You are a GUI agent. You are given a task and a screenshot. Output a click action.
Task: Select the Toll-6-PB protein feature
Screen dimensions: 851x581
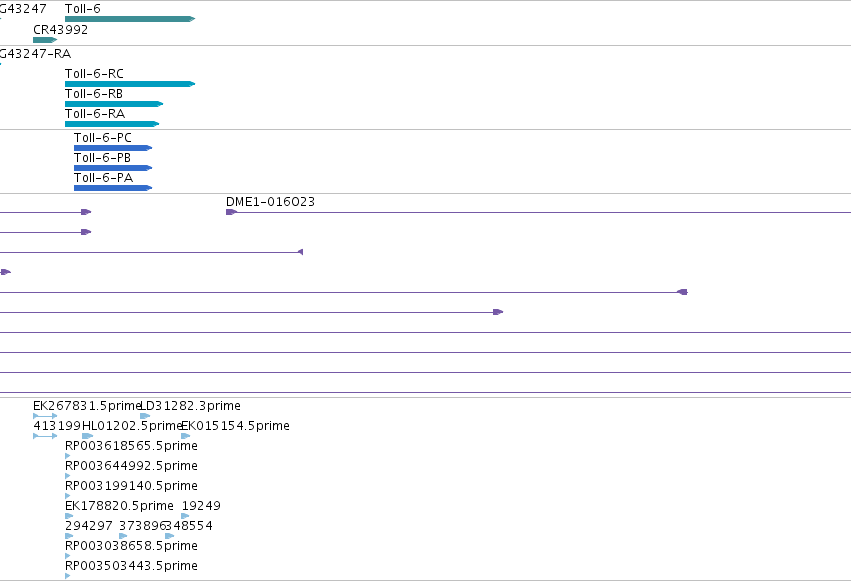[x=113, y=168]
